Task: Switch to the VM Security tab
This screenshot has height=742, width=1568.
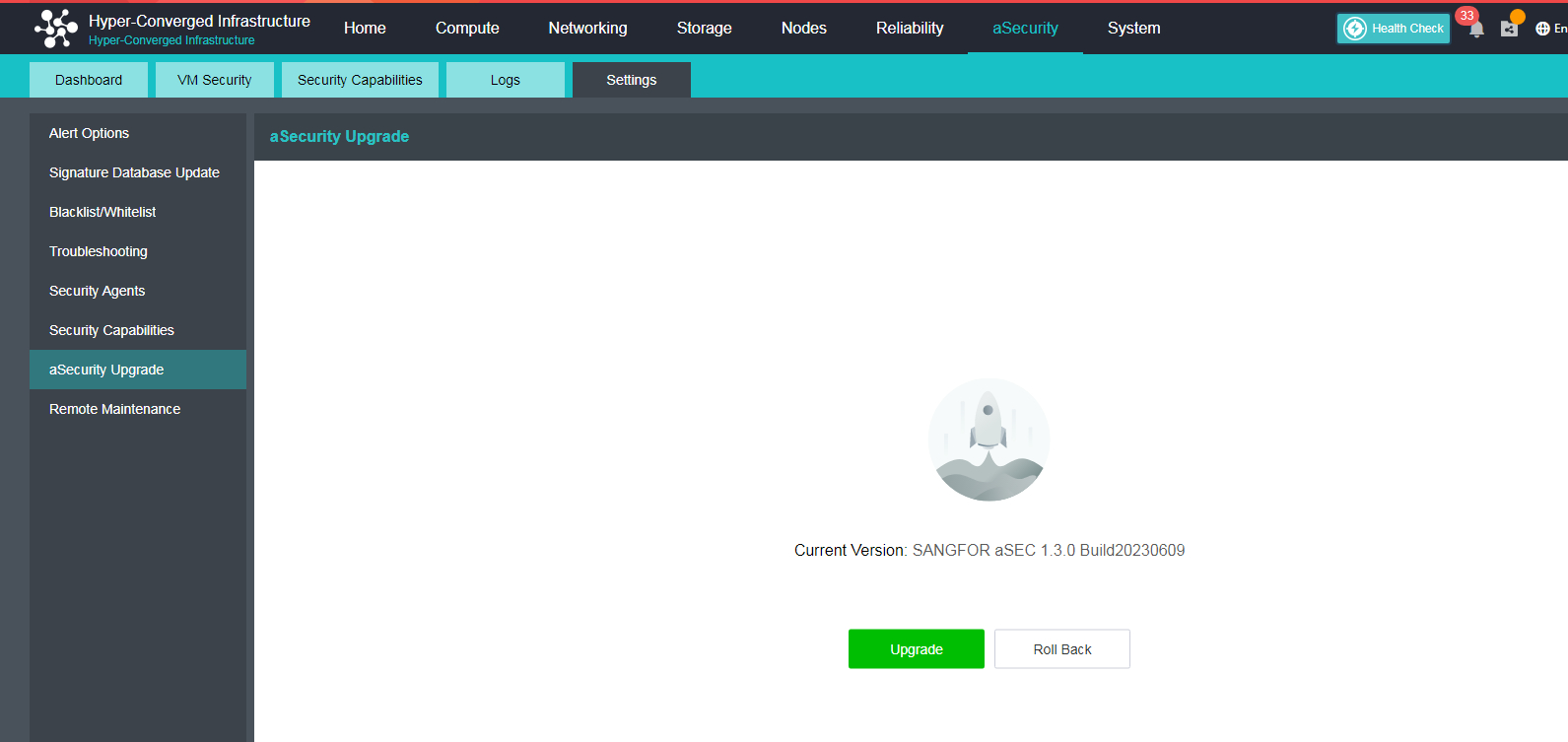Action: click(x=215, y=80)
